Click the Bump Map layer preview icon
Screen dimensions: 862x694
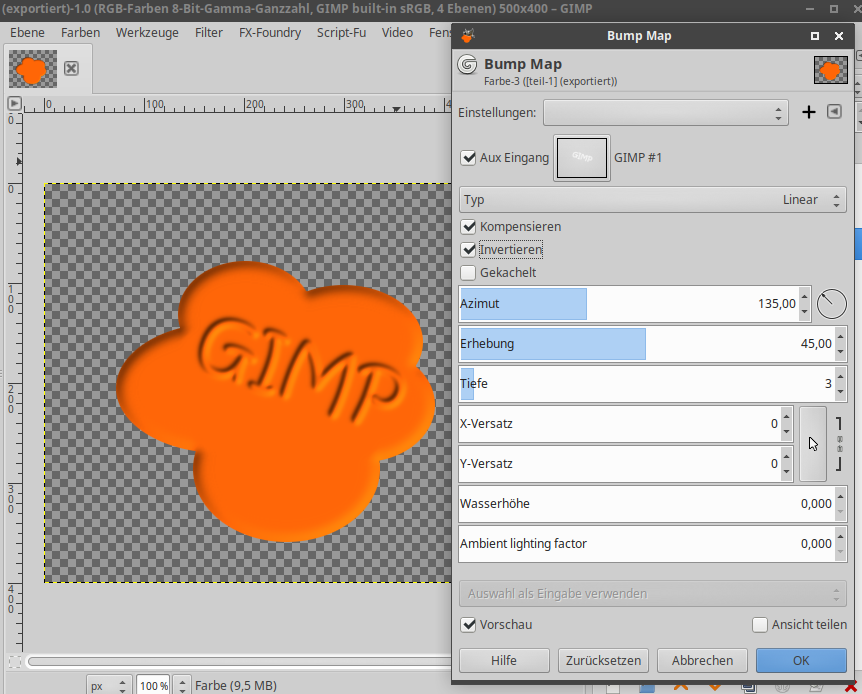830,70
